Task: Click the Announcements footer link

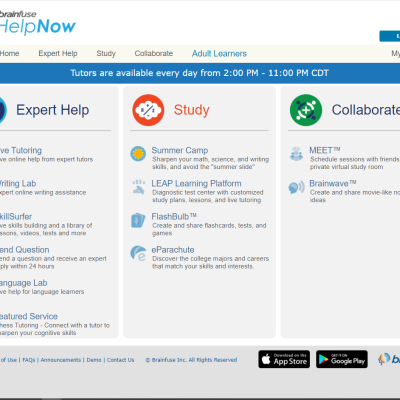Action: (x=61, y=360)
